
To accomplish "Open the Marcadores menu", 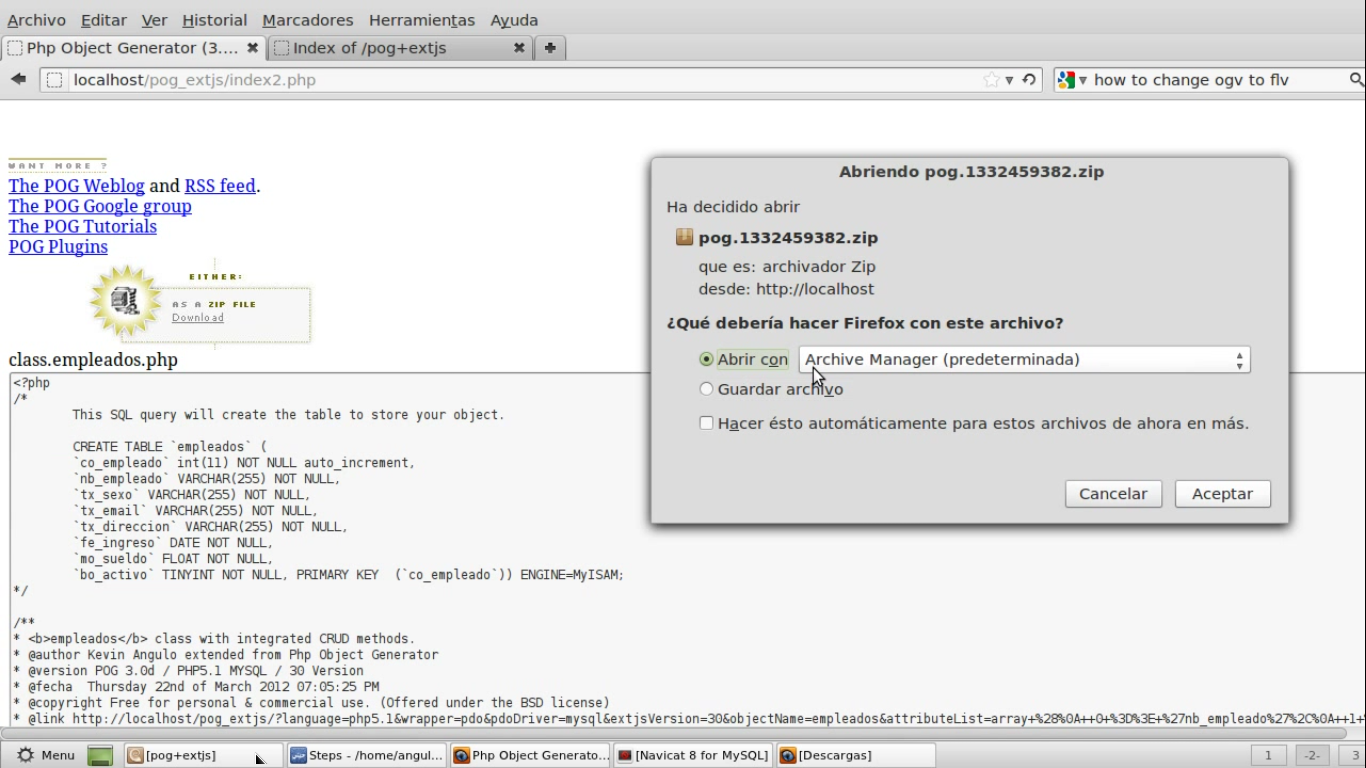I will [x=306, y=19].
